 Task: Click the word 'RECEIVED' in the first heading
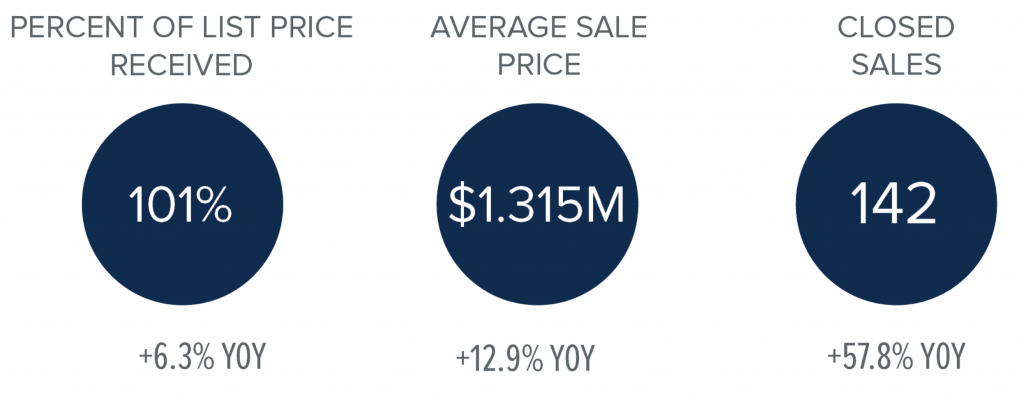click(182, 65)
